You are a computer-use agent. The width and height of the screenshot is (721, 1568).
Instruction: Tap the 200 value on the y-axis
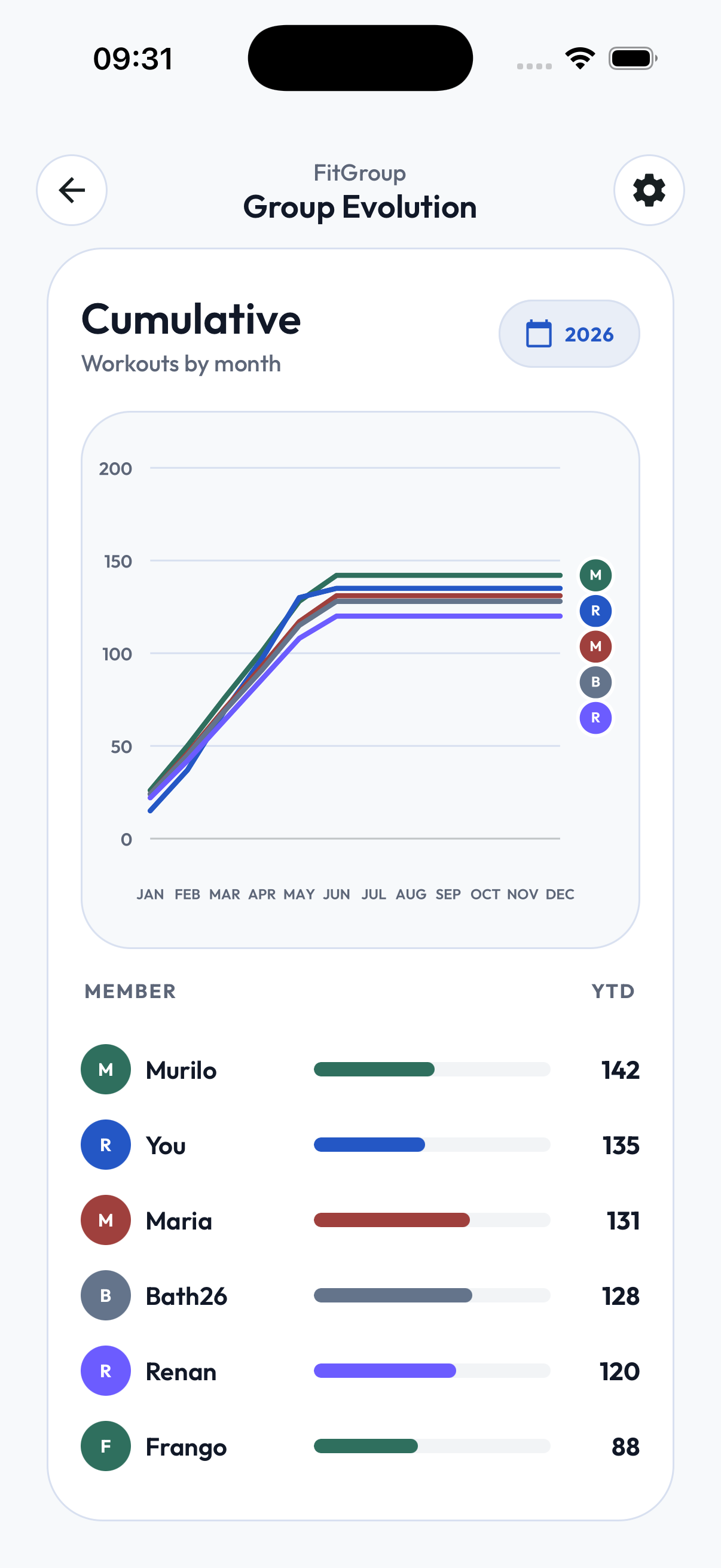tap(115, 469)
